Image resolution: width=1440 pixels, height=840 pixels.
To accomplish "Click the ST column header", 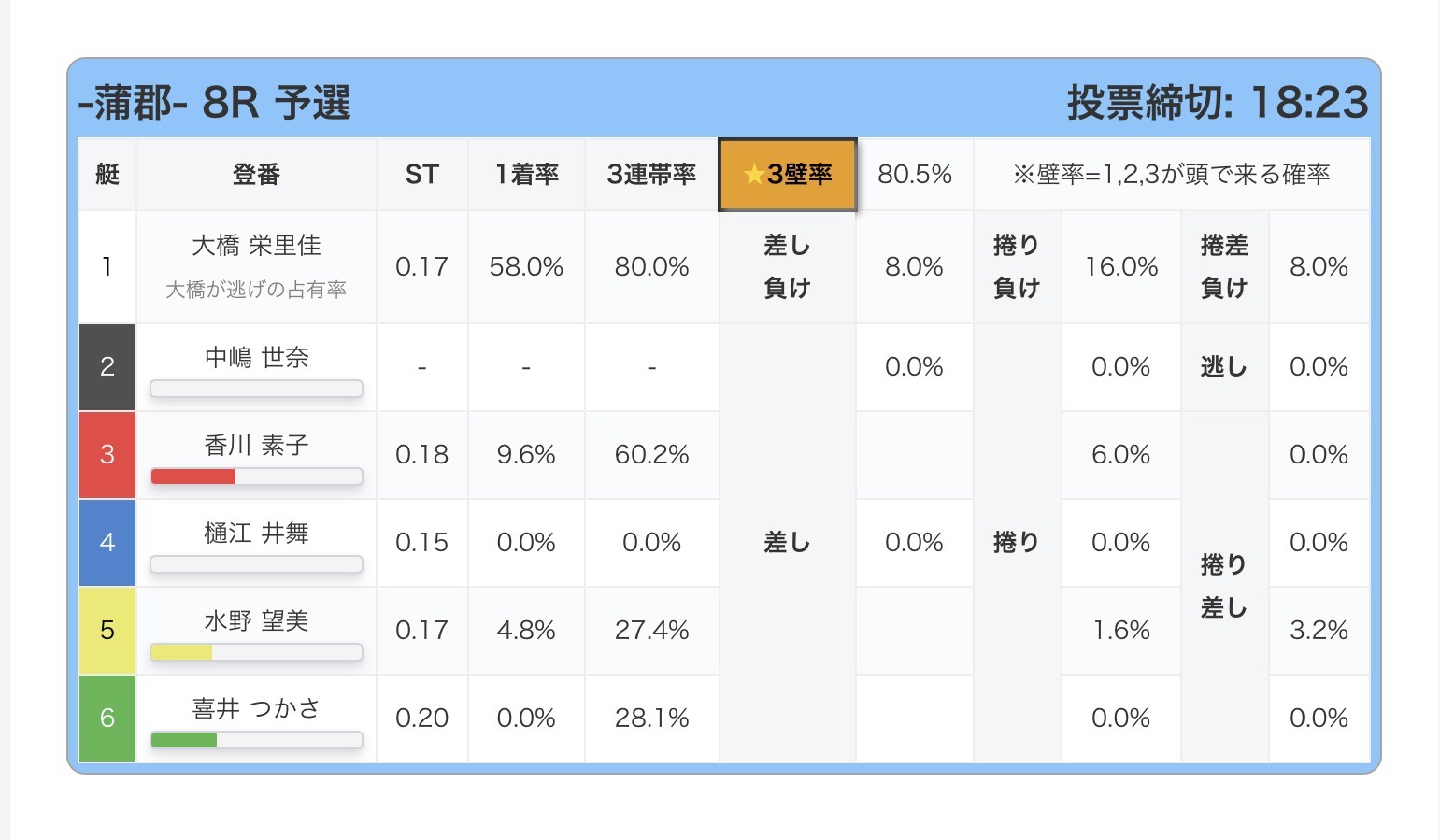I will click(x=421, y=175).
